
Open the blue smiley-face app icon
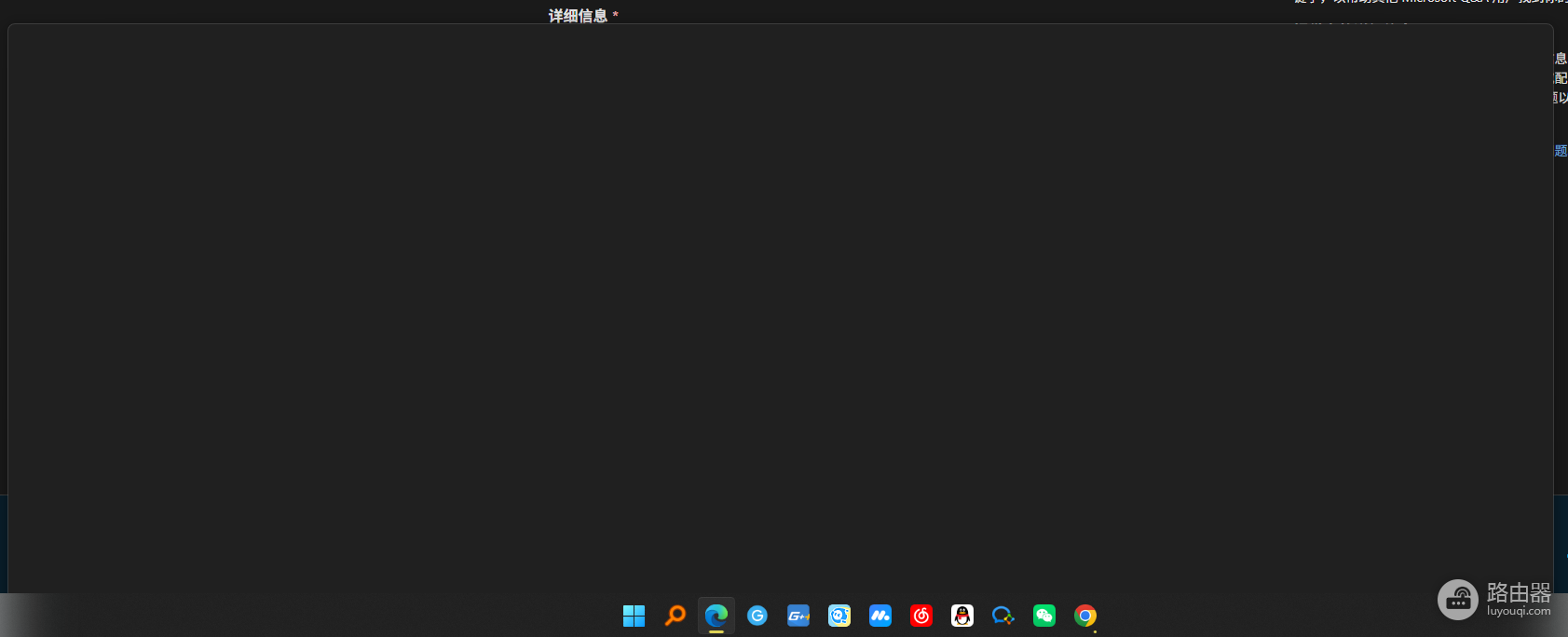pos(839,616)
